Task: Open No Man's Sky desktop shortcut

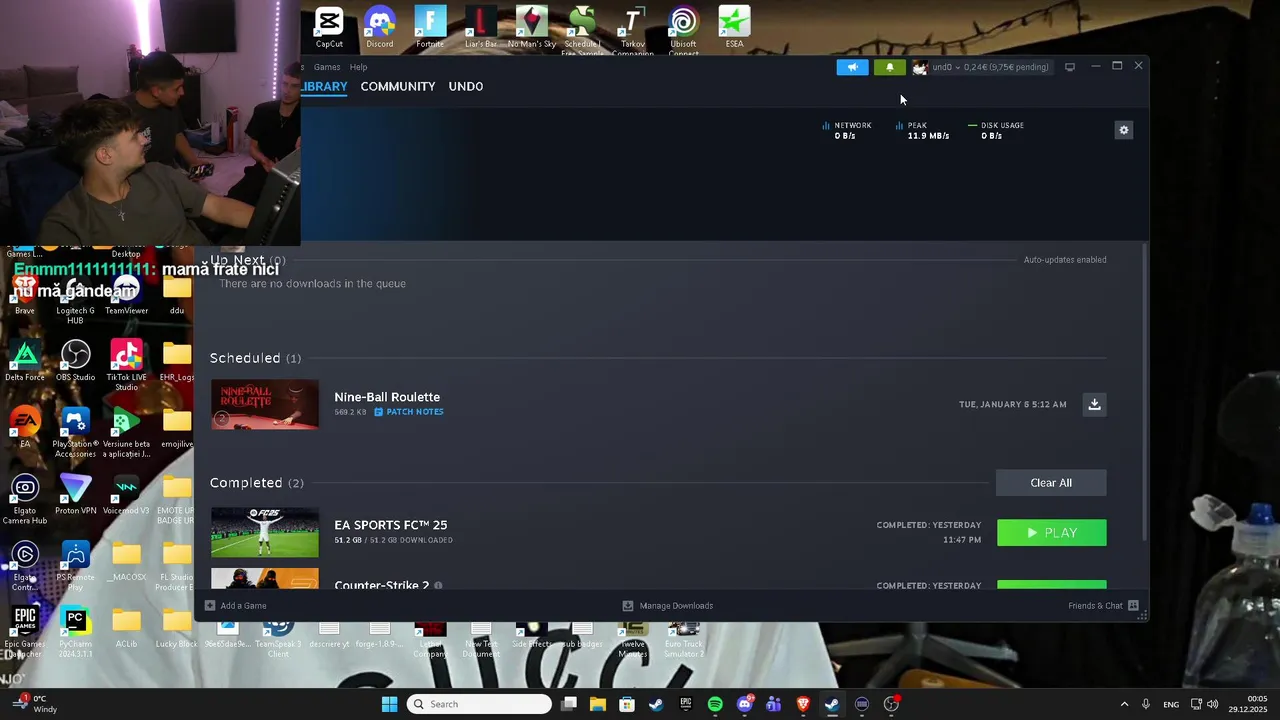Action: [532, 27]
